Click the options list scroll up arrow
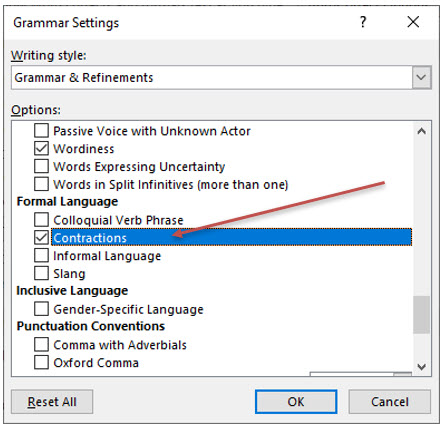Viewport: 448px width, 428px height. click(x=421, y=131)
